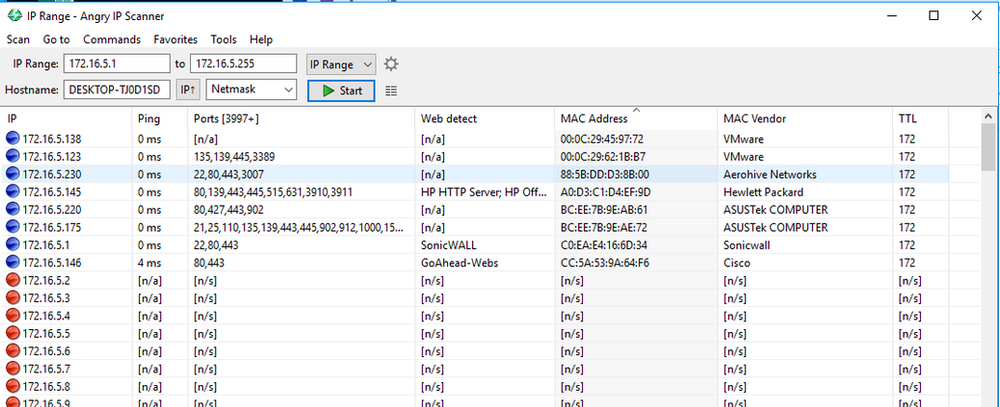
Task: Sort by the Ports [3997+] column header
Action: [x=302, y=119]
